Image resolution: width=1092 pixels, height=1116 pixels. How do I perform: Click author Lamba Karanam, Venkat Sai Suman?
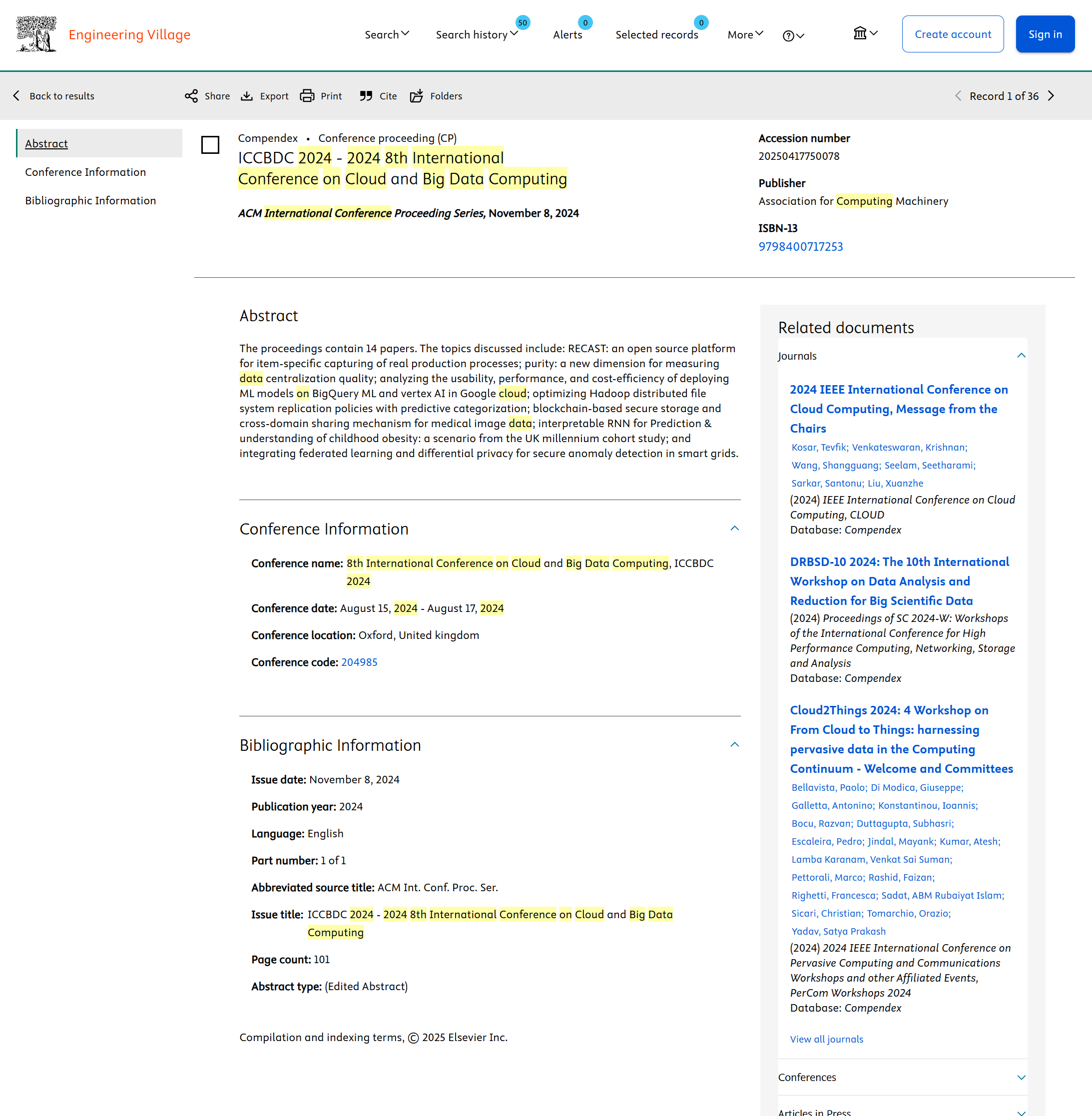pyautogui.click(x=872, y=860)
